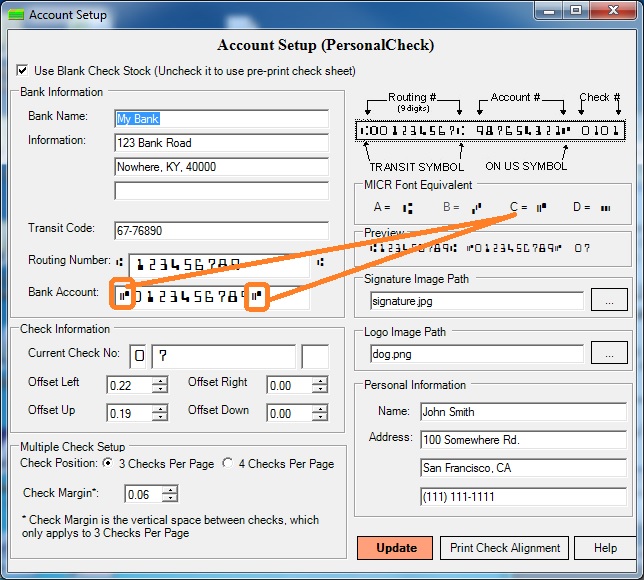Increase the Offset Up value
The width and height of the screenshot is (644, 580).
click(x=160, y=409)
